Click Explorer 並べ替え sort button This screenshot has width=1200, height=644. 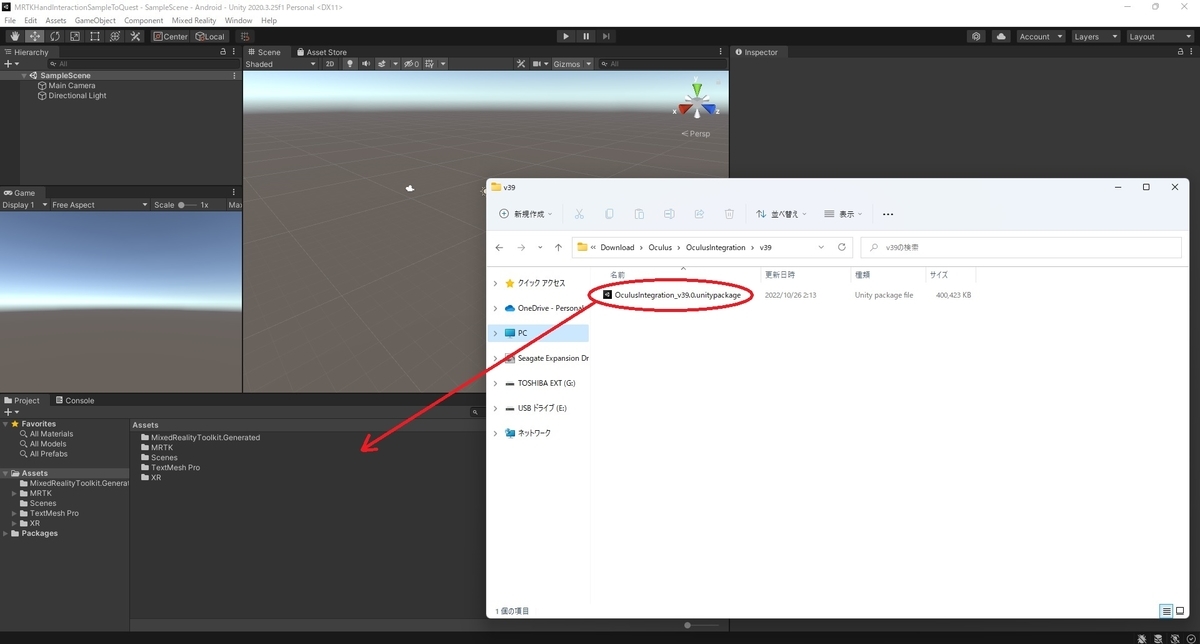click(781, 214)
